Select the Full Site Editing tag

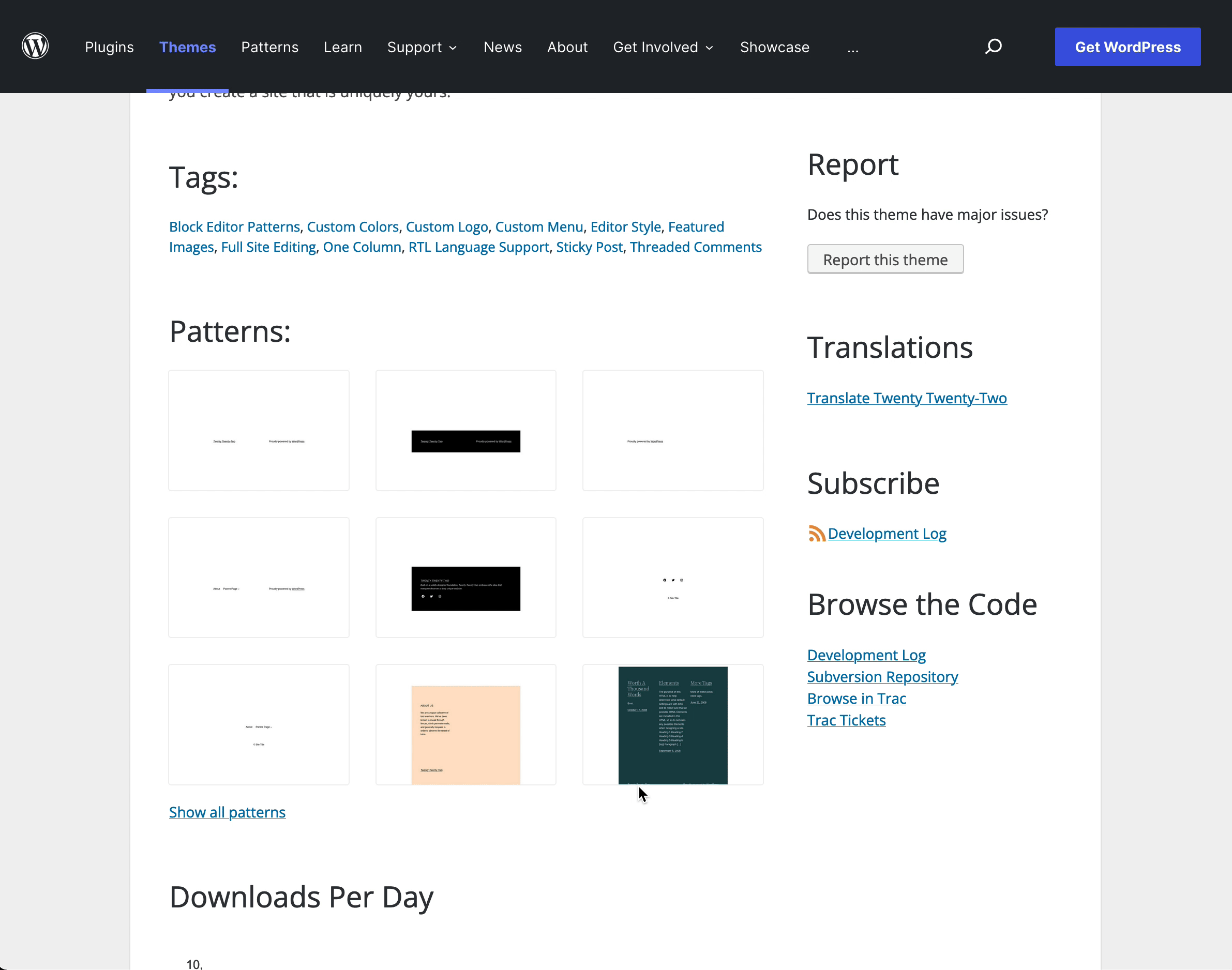coord(268,247)
